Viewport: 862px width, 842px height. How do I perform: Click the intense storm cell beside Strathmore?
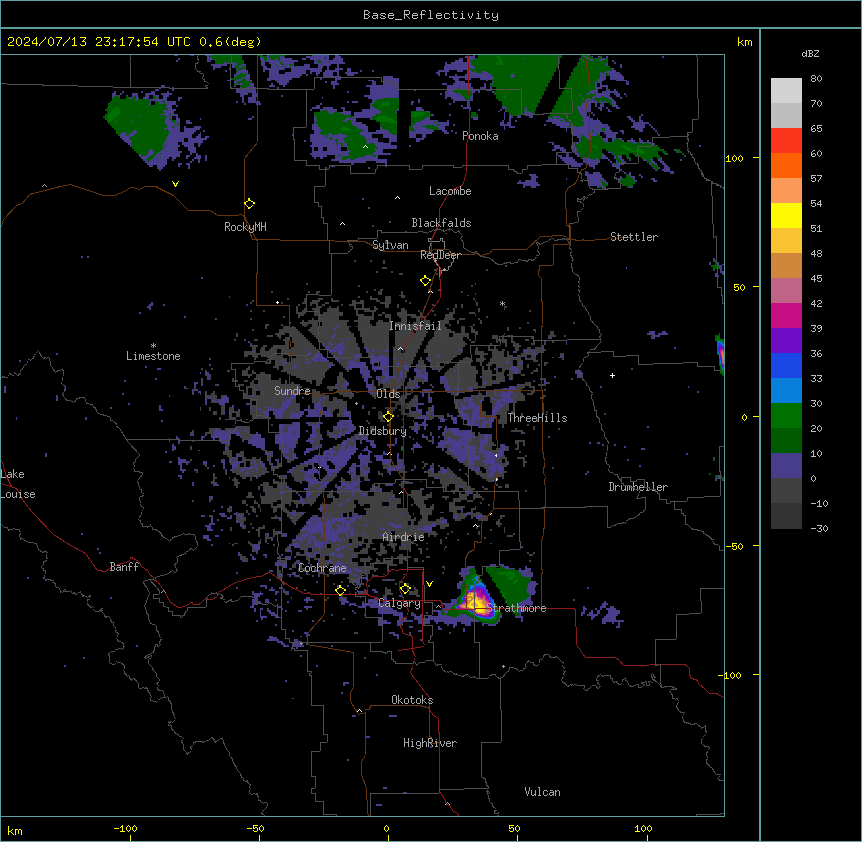point(476,602)
